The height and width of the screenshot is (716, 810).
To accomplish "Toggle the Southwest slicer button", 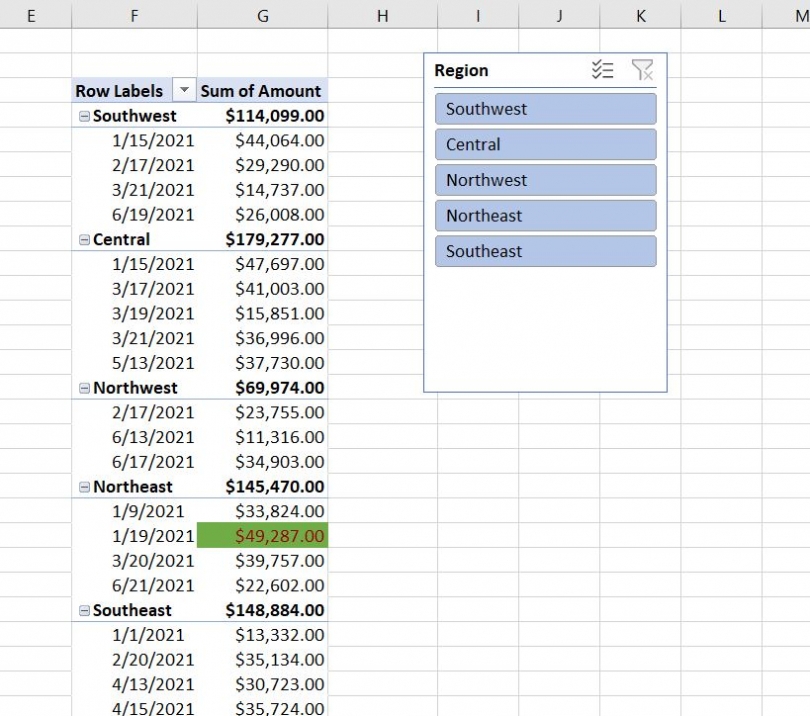I will pos(544,108).
